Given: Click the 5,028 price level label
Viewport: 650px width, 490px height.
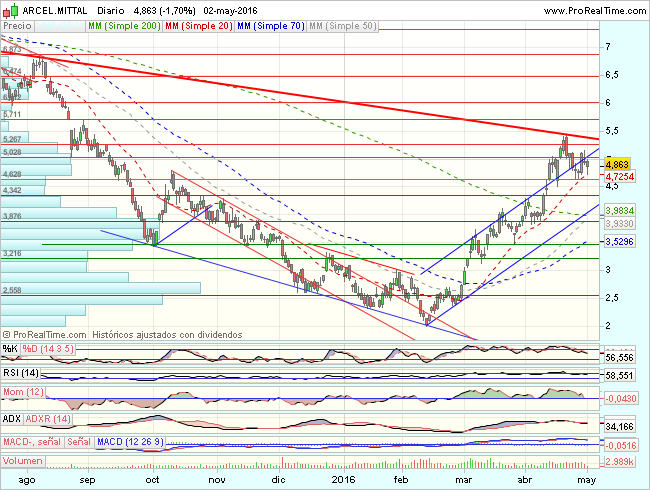Looking at the screenshot, I should (12, 152).
